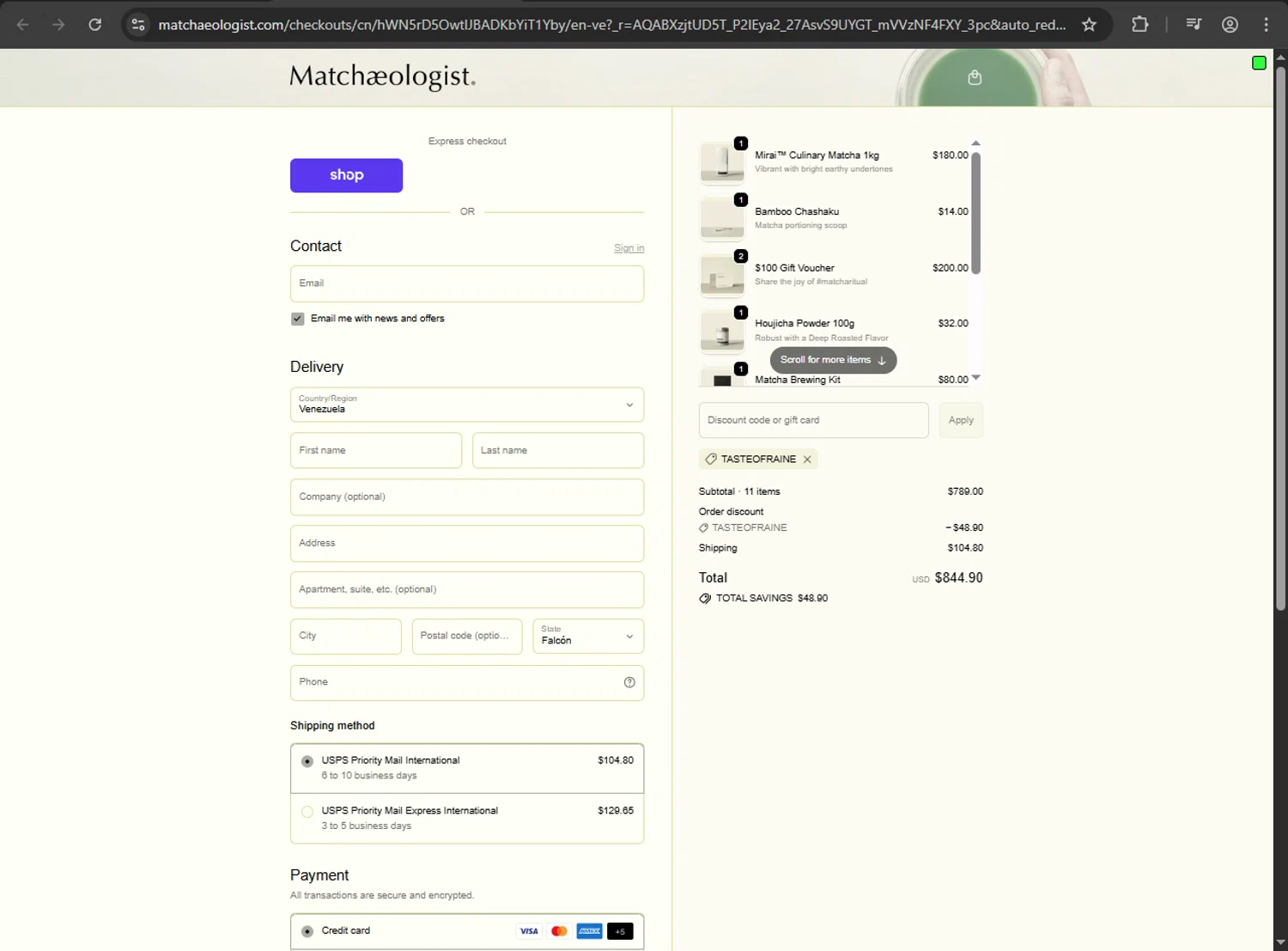Reload the page with the refresh icon
The width and height of the screenshot is (1288, 951).
95,24
